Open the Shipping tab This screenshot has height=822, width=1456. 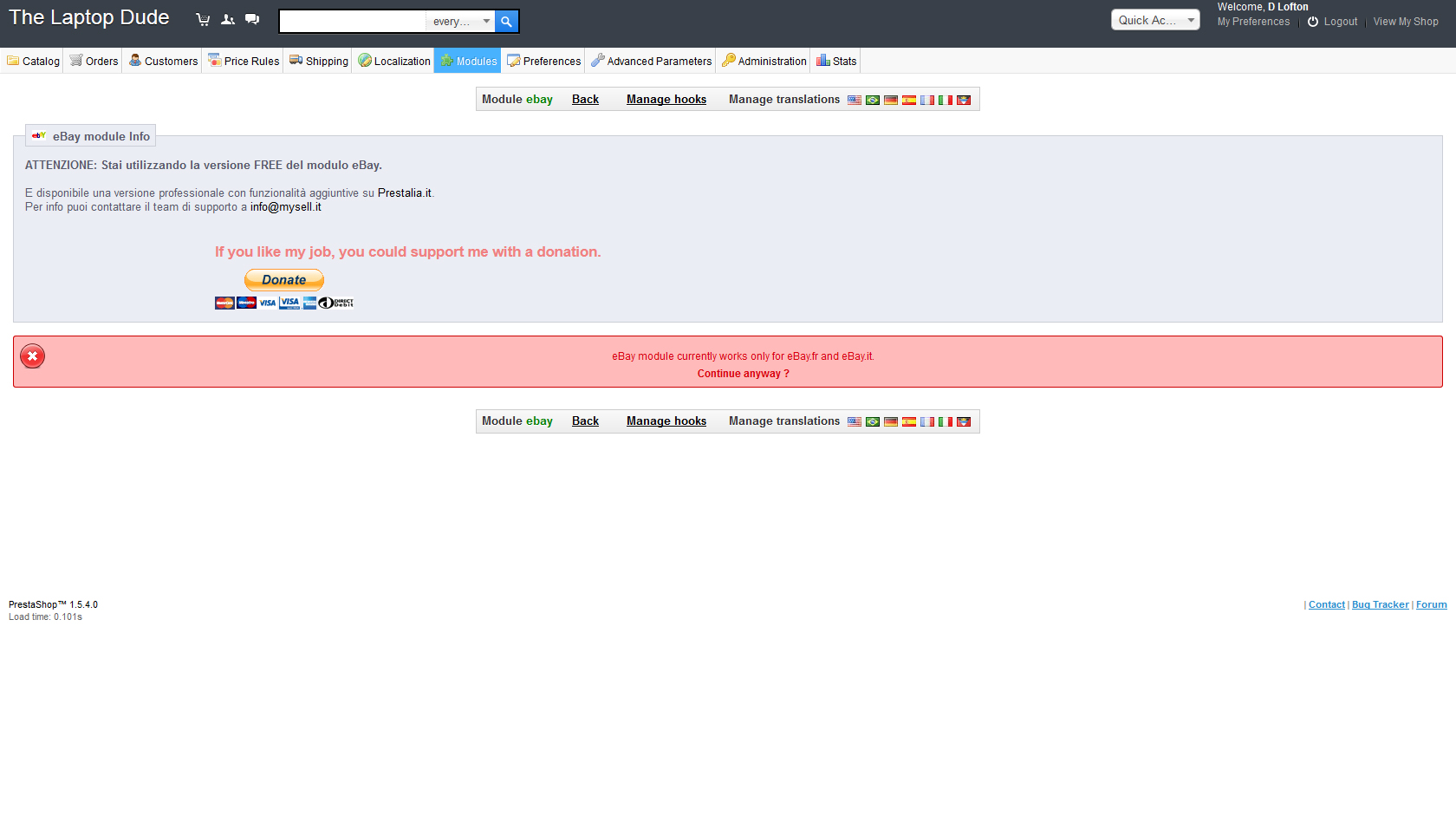pyautogui.click(x=319, y=61)
